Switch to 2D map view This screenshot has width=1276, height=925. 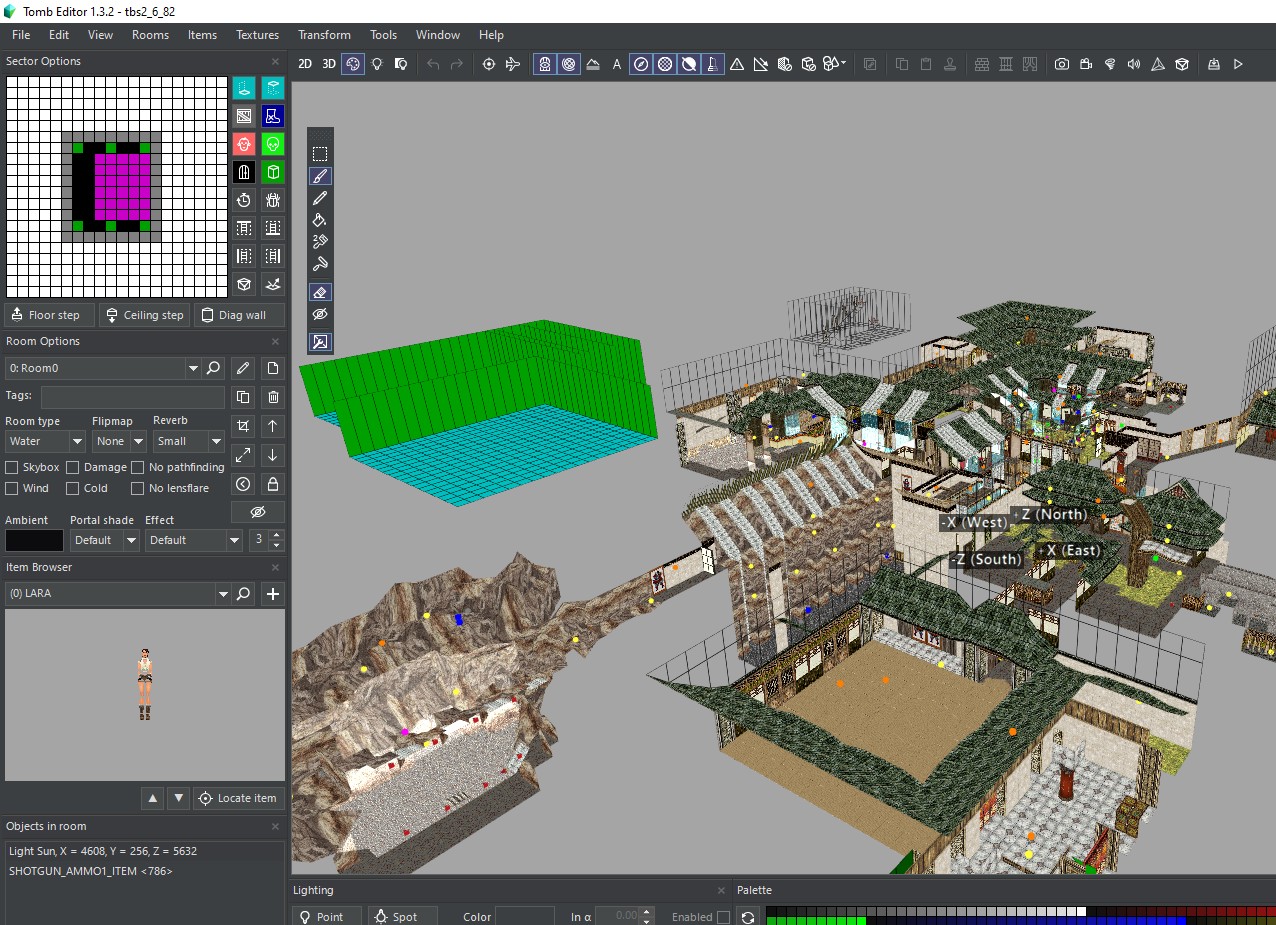(x=305, y=64)
